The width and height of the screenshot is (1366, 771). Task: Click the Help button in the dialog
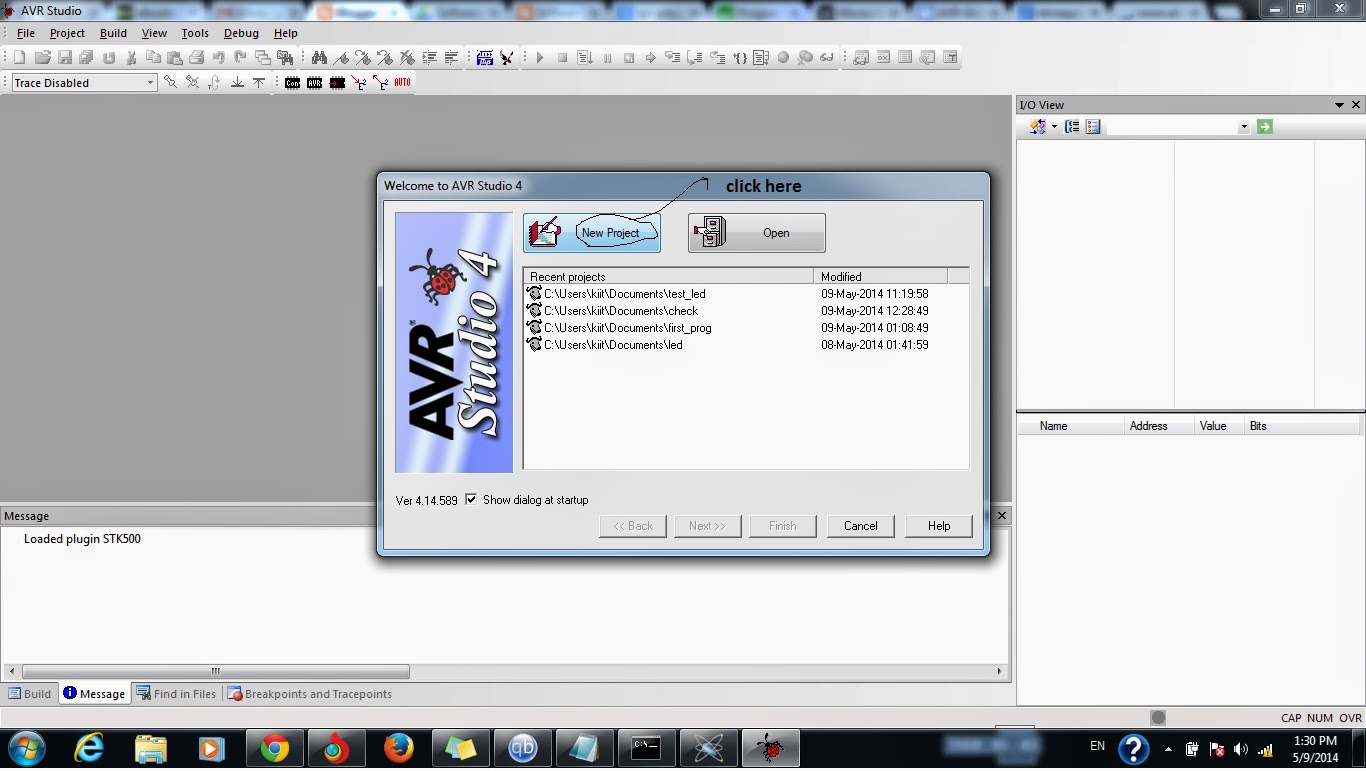939,526
